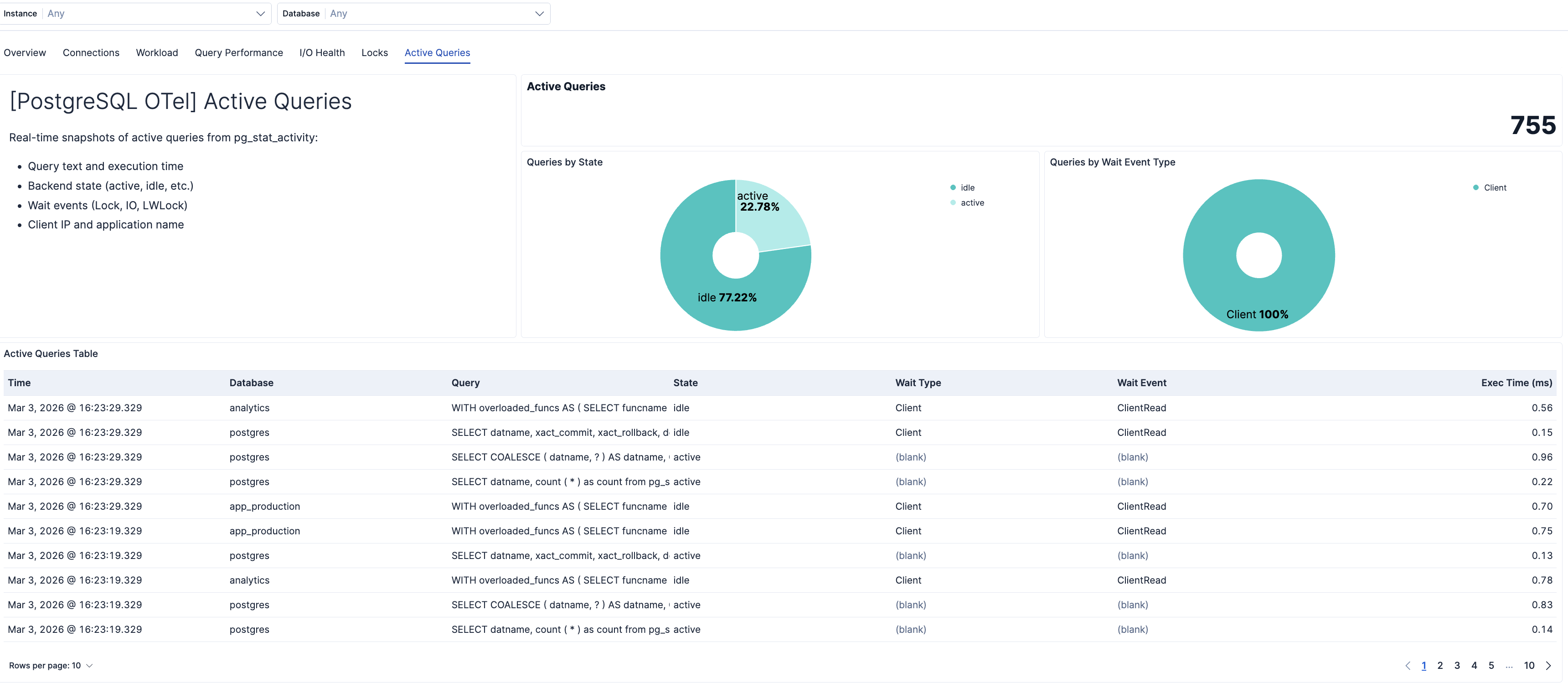
Task: Open the Query Performance tab
Action: [238, 52]
